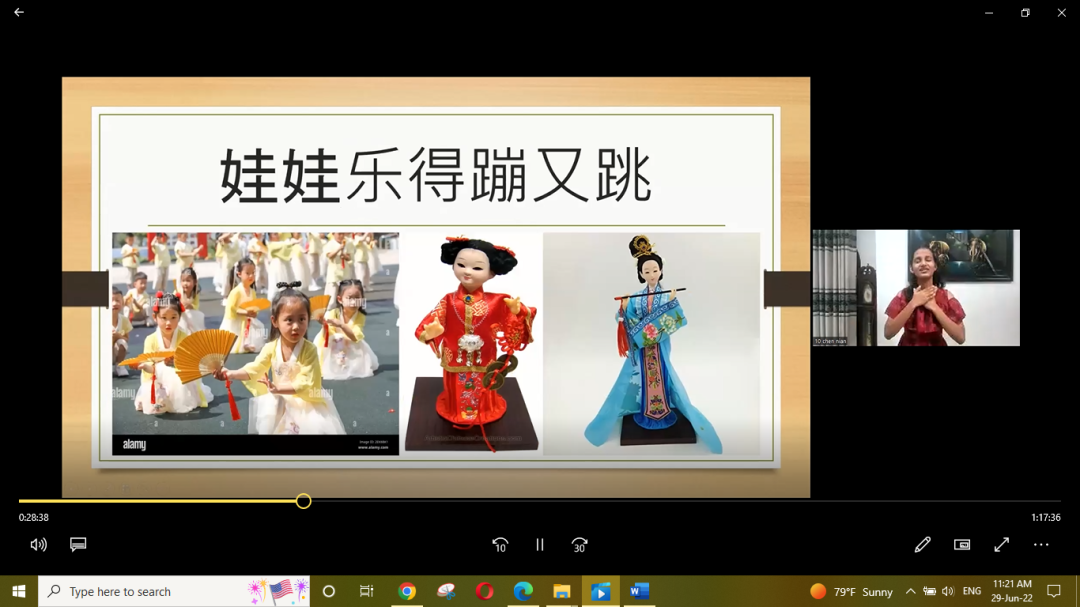Open the Windows Start menu
1080x607 pixels.
point(18,592)
